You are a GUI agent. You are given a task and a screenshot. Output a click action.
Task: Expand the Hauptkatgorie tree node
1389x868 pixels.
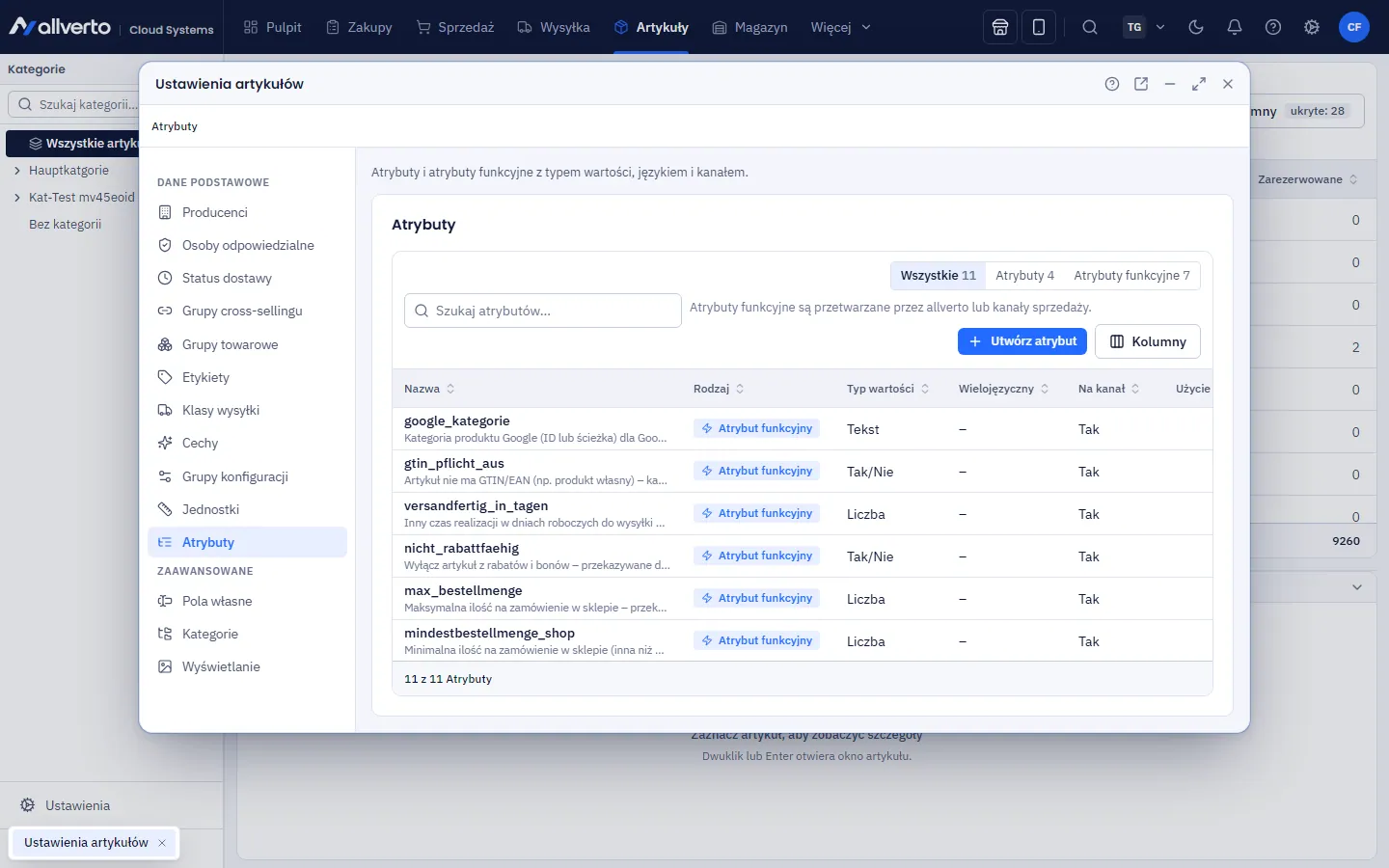click(17, 171)
